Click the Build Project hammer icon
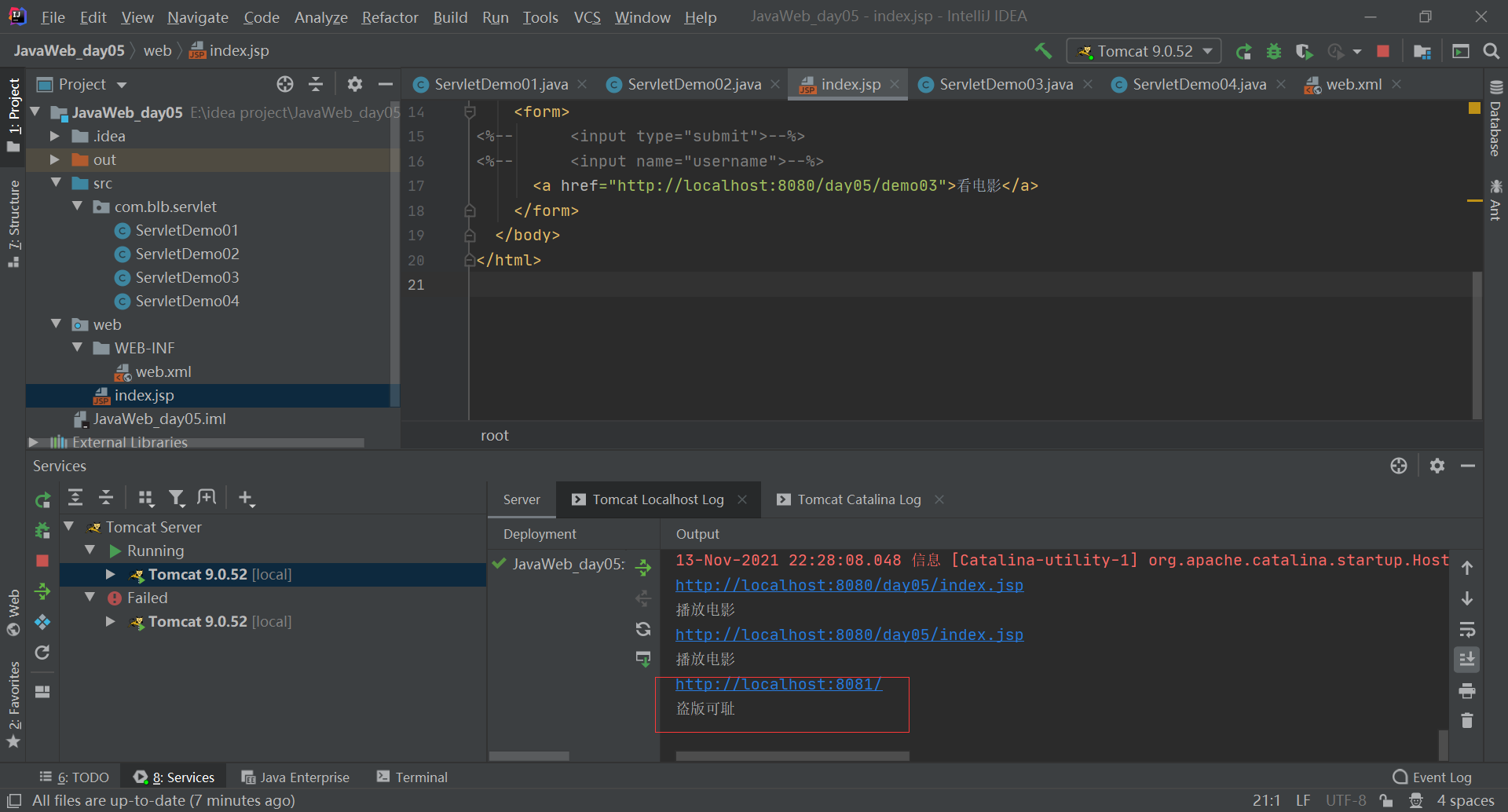Image resolution: width=1508 pixels, height=812 pixels. 1043,51
